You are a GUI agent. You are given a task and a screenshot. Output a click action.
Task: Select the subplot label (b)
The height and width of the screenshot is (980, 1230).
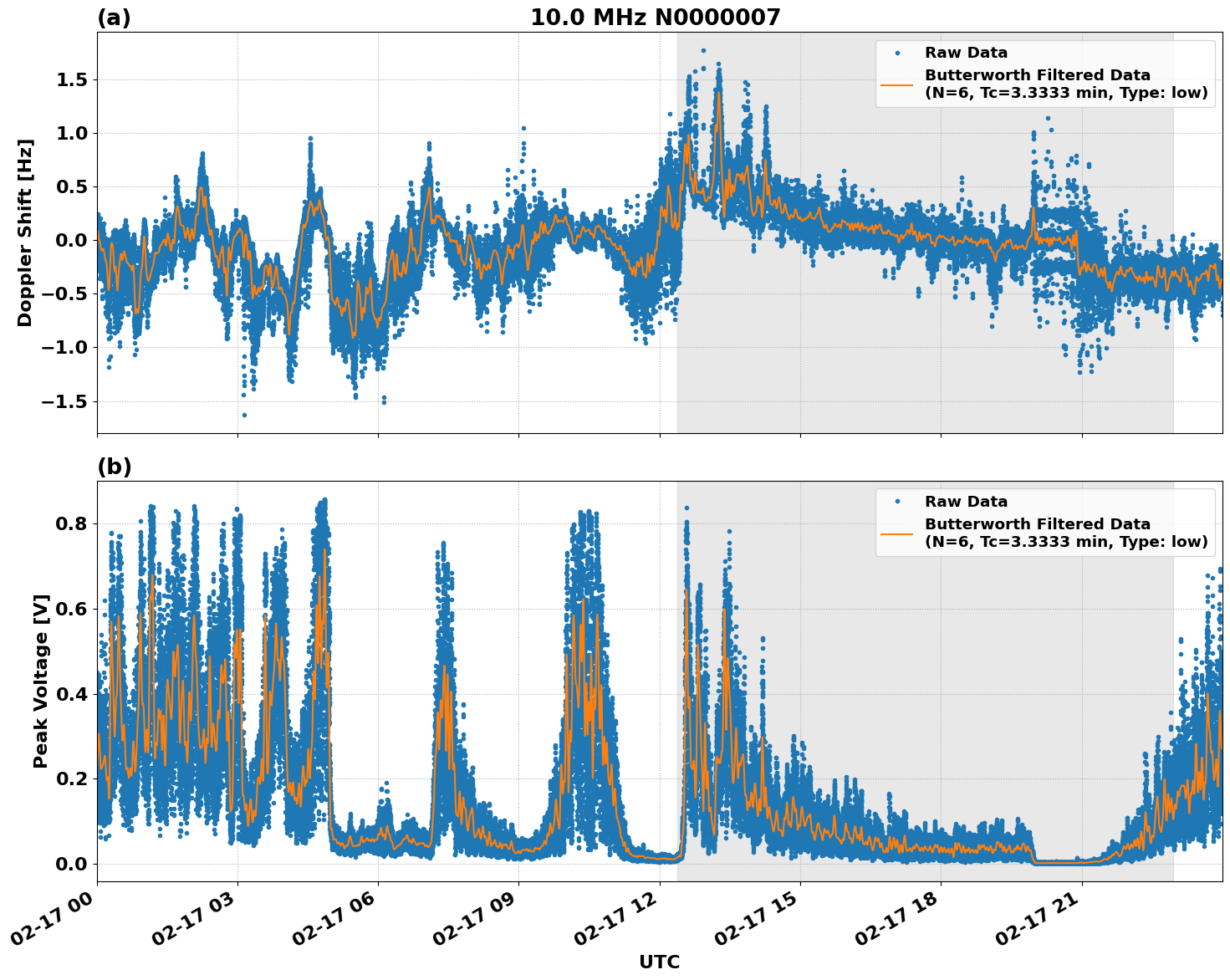click(x=114, y=466)
